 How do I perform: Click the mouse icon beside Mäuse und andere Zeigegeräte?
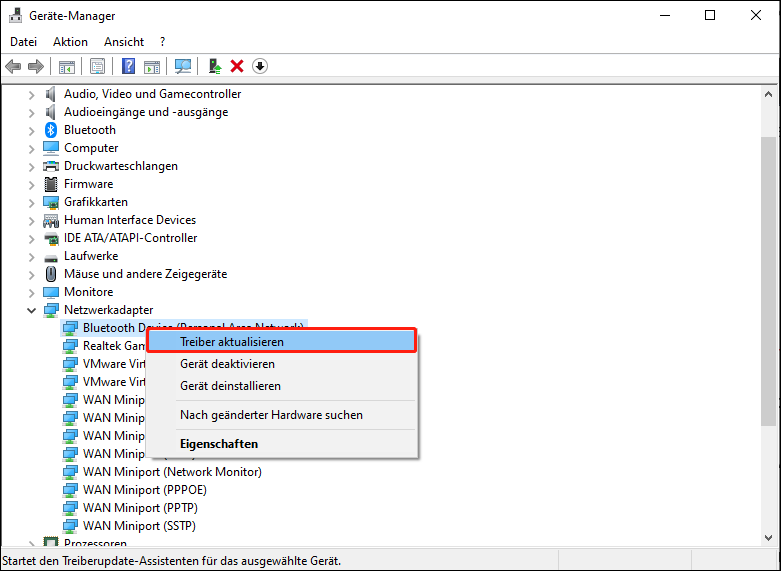coord(51,274)
